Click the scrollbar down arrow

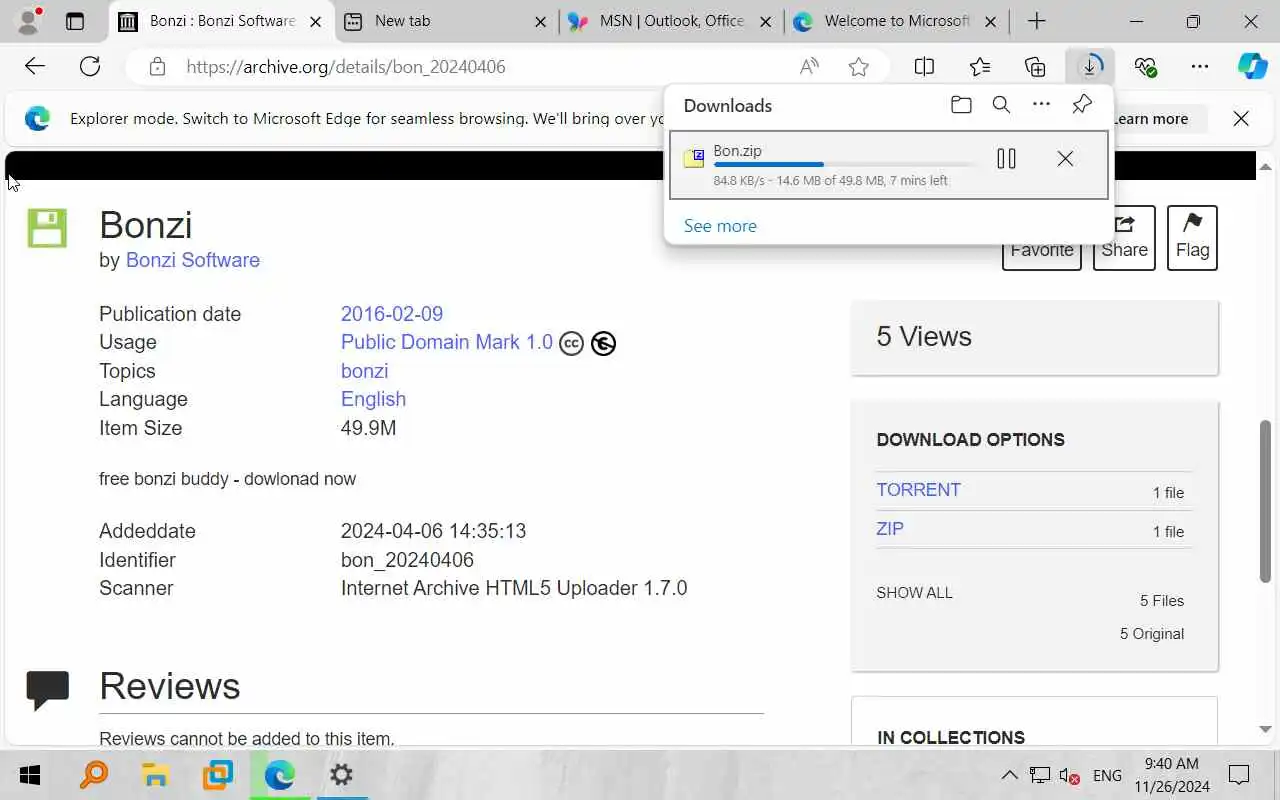click(1265, 729)
